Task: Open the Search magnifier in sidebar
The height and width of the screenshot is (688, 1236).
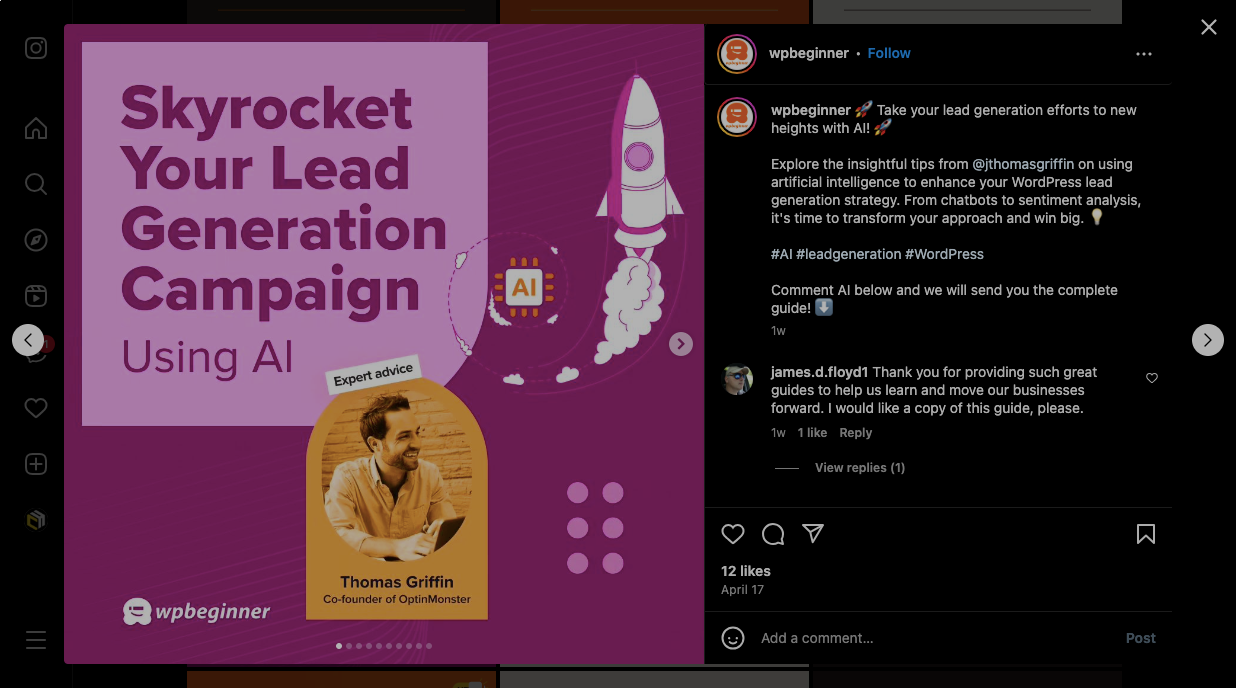Action: (x=36, y=184)
